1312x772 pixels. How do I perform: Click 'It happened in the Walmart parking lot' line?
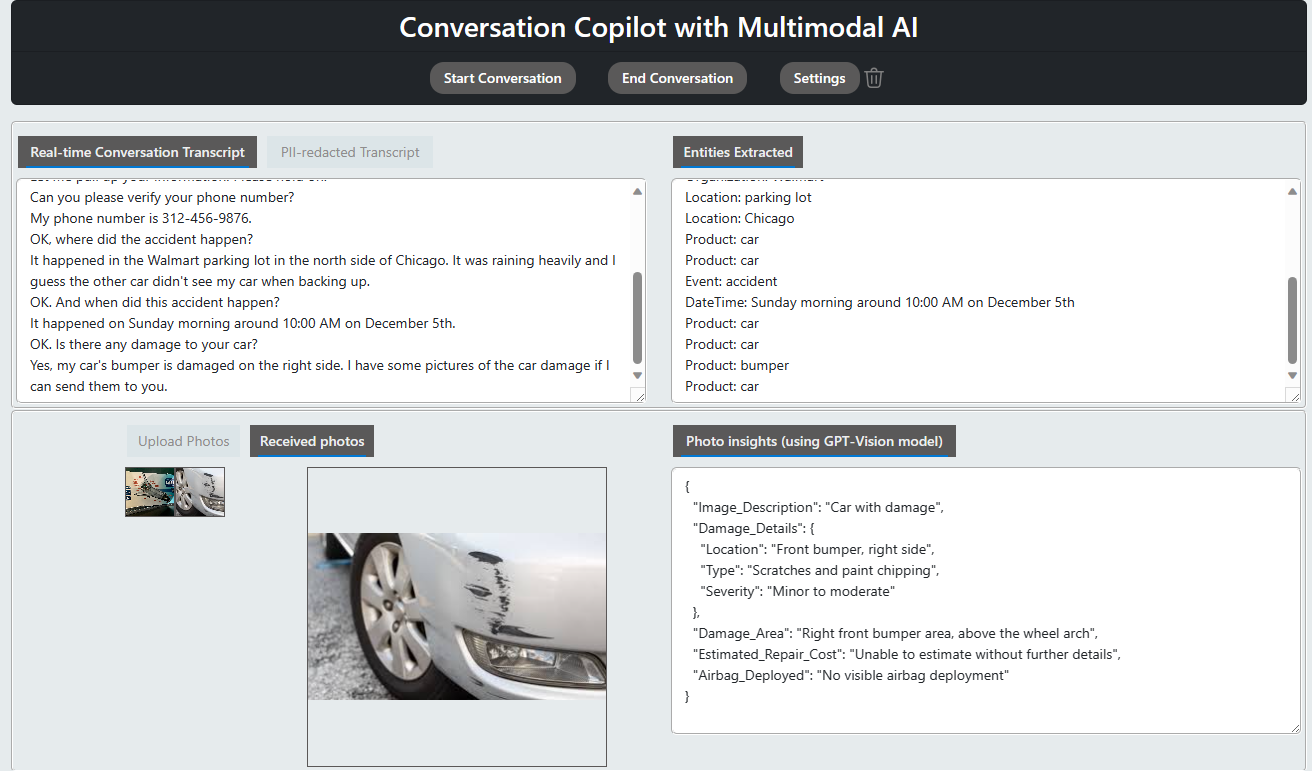click(323, 271)
